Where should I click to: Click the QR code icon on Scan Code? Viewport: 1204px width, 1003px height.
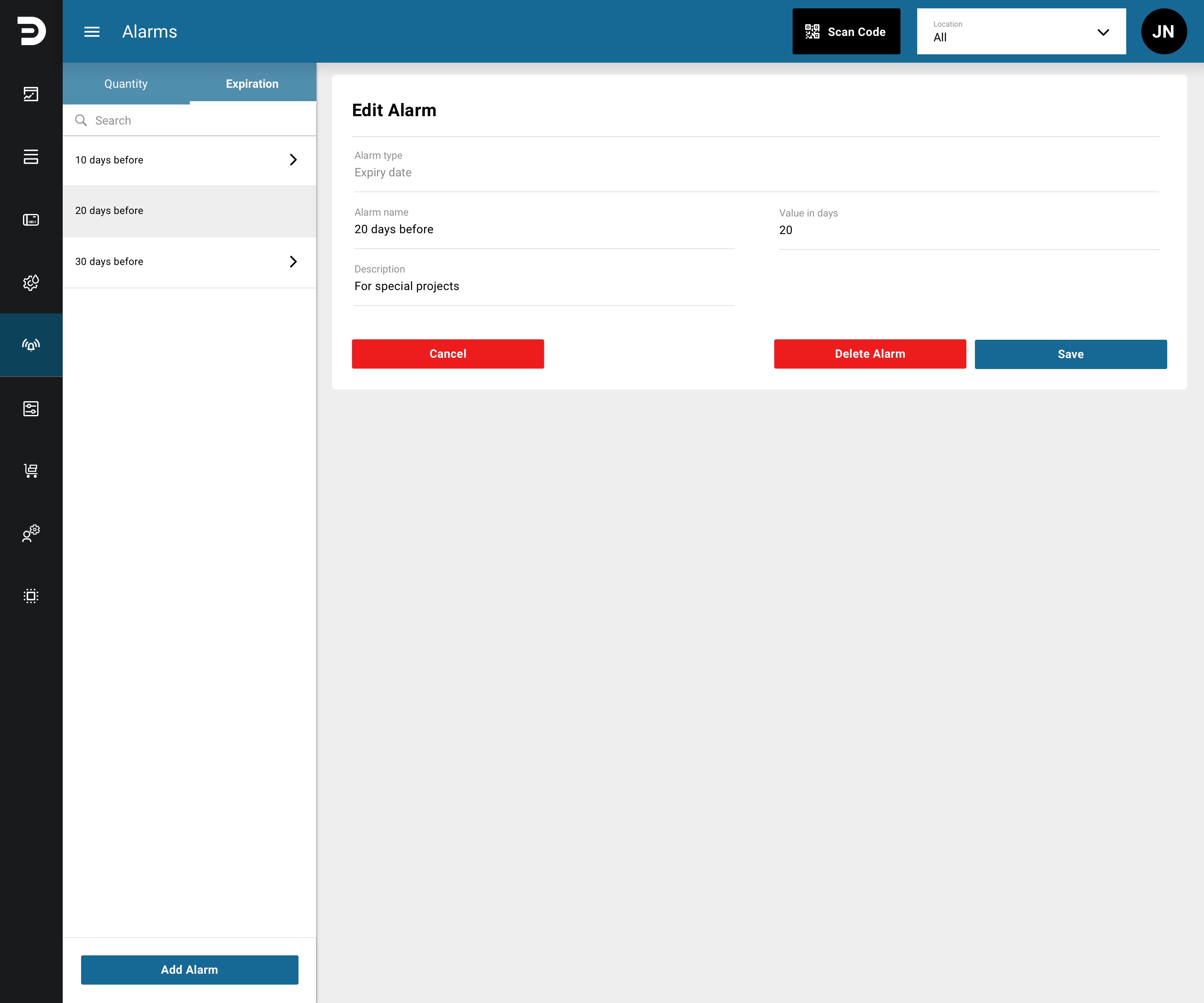(812, 31)
